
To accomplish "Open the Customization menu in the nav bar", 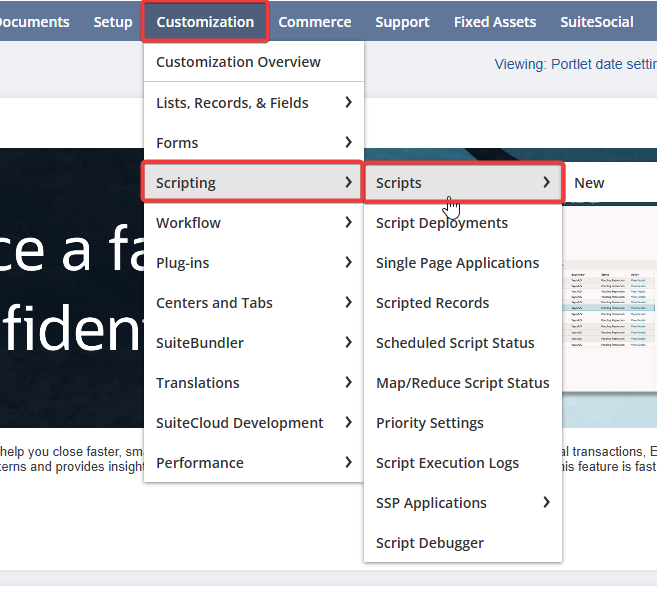I will coord(205,22).
